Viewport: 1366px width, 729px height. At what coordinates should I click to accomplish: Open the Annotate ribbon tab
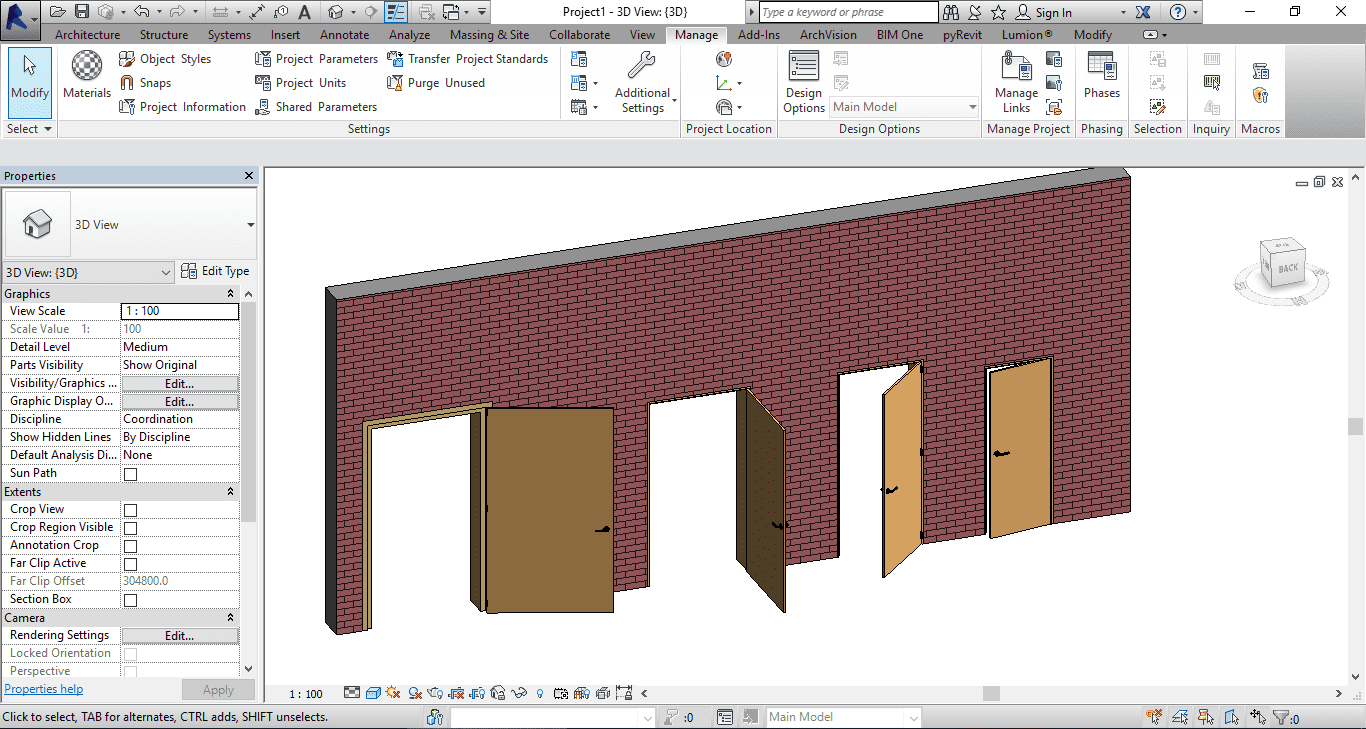pyautogui.click(x=344, y=35)
